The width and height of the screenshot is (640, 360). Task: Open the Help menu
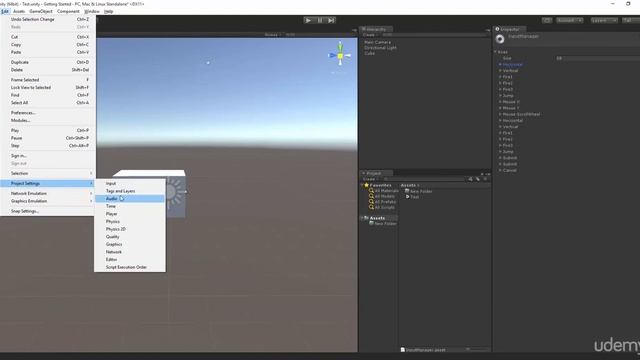click(109, 11)
